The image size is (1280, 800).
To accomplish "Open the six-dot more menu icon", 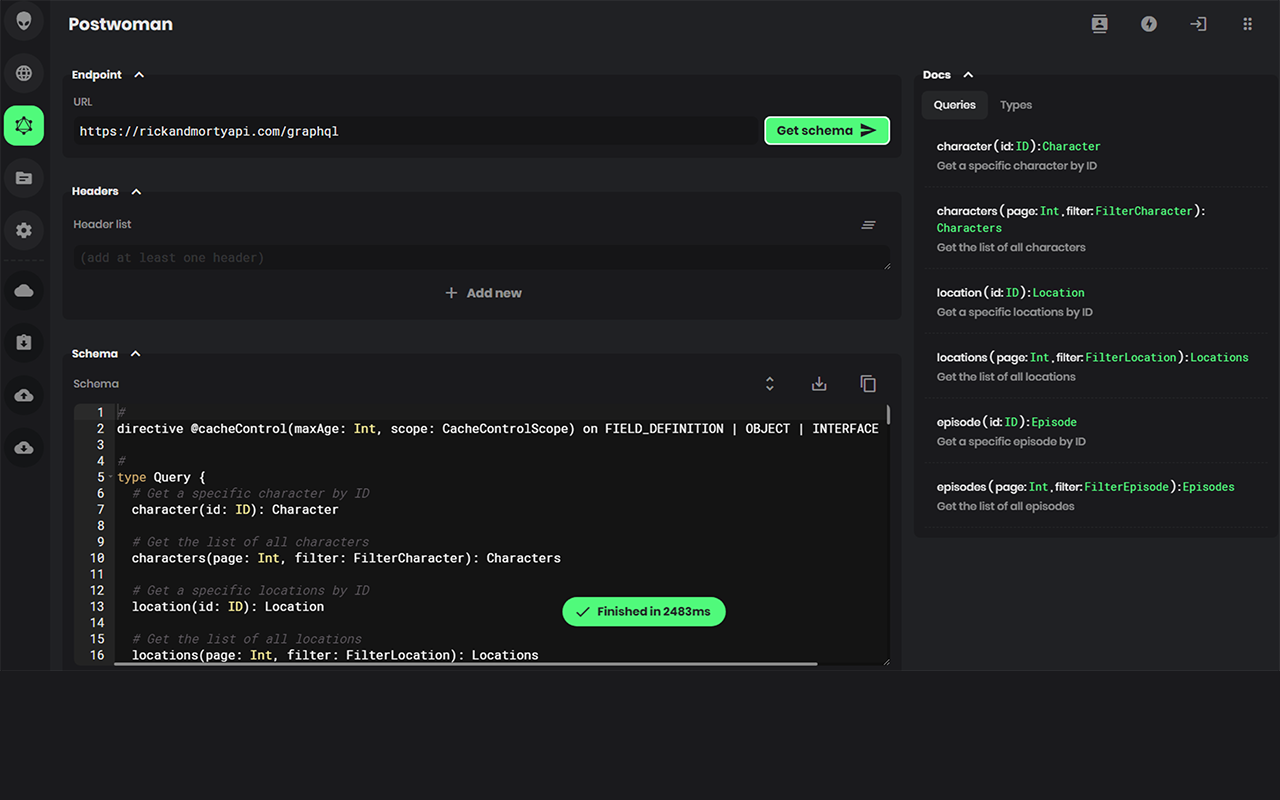I will (1247, 24).
